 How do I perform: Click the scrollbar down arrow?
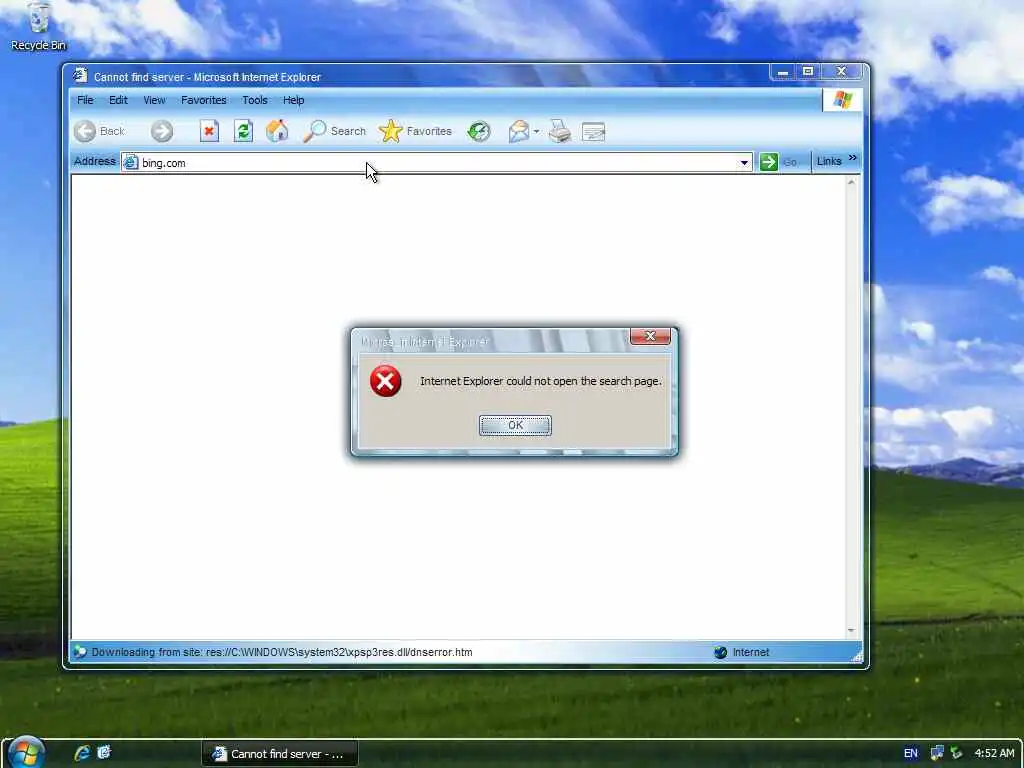point(851,630)
